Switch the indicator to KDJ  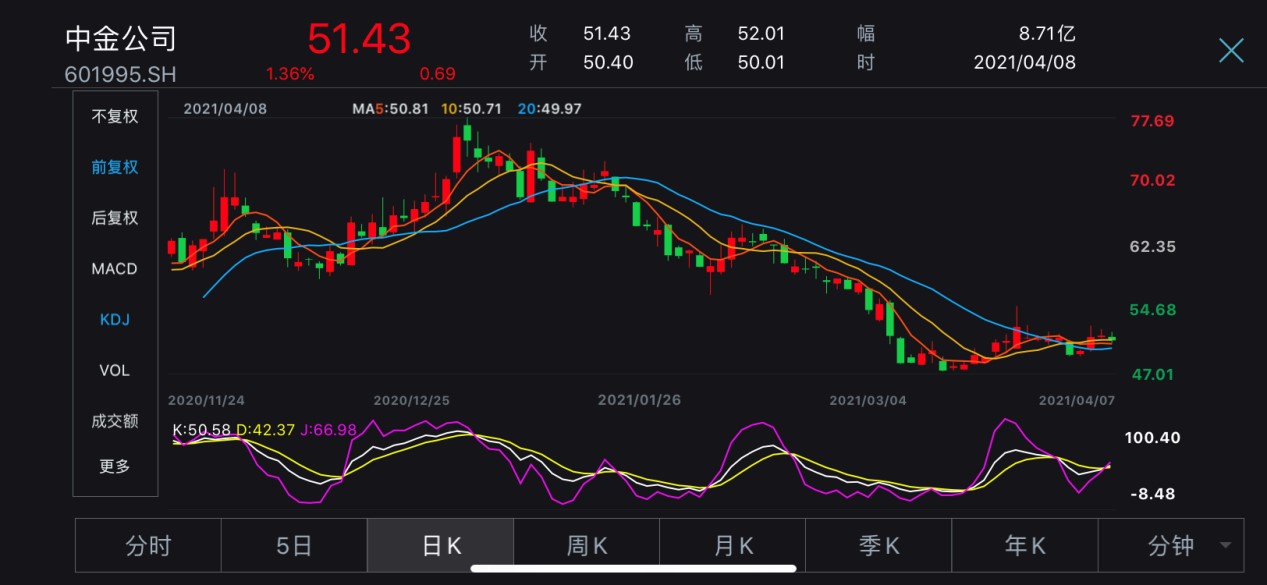pos(115,320)
